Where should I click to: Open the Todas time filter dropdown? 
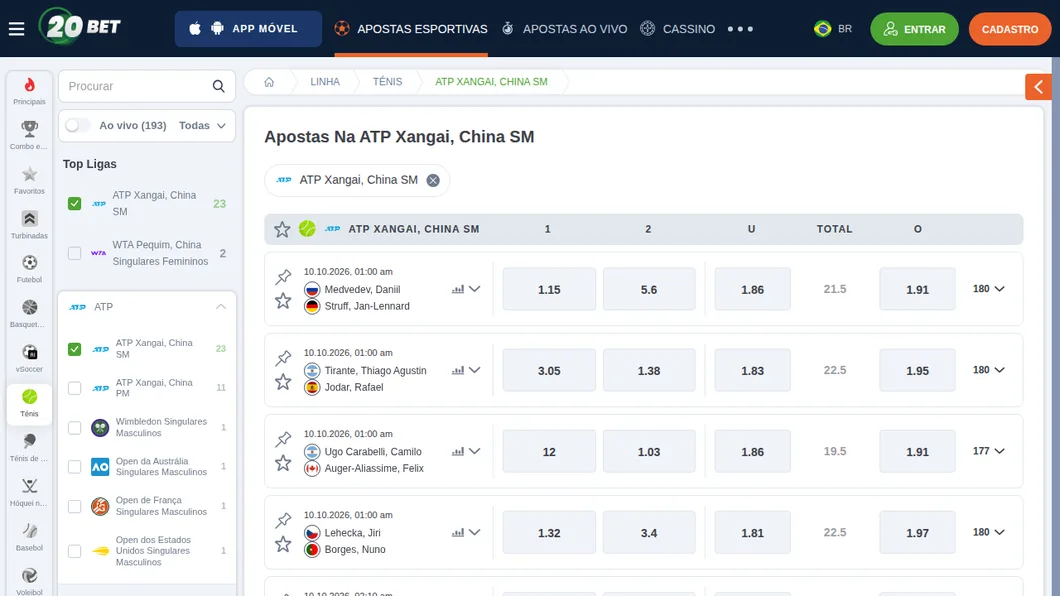pos(202,126)
